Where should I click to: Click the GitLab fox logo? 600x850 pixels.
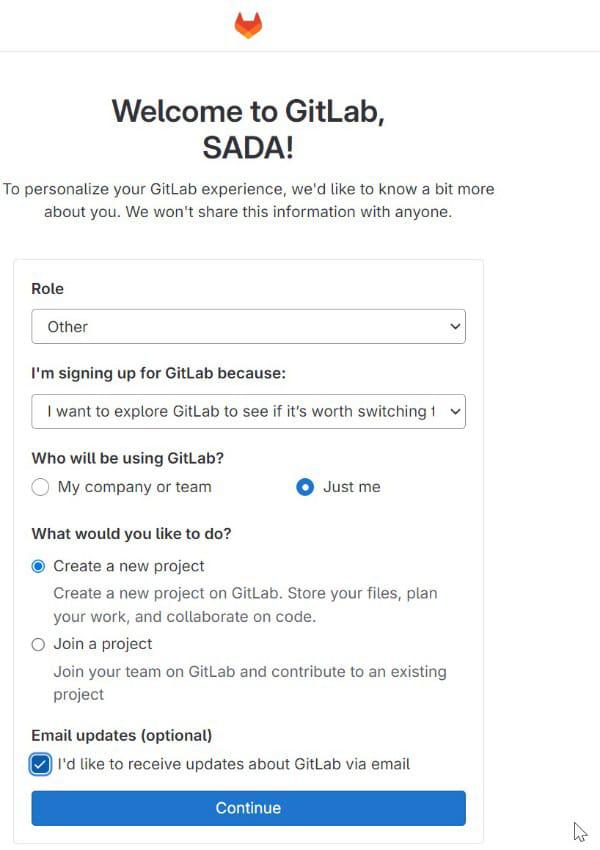click(x=248, y=25)
